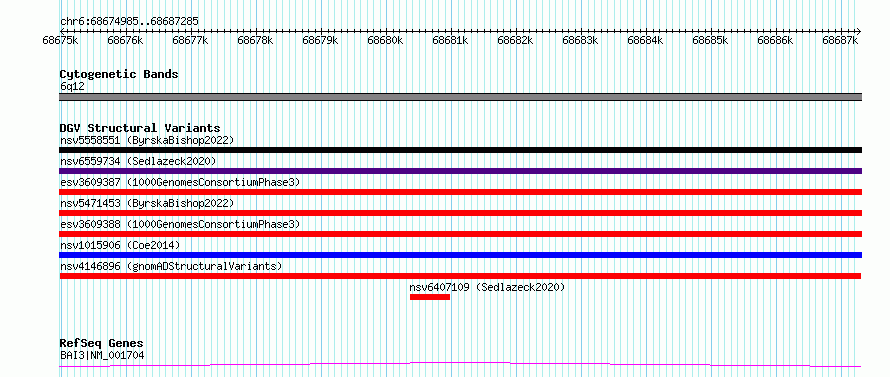
Task: Click the 68677k ruler tick label
Action: pyautogui.click(x=191, y=40)
